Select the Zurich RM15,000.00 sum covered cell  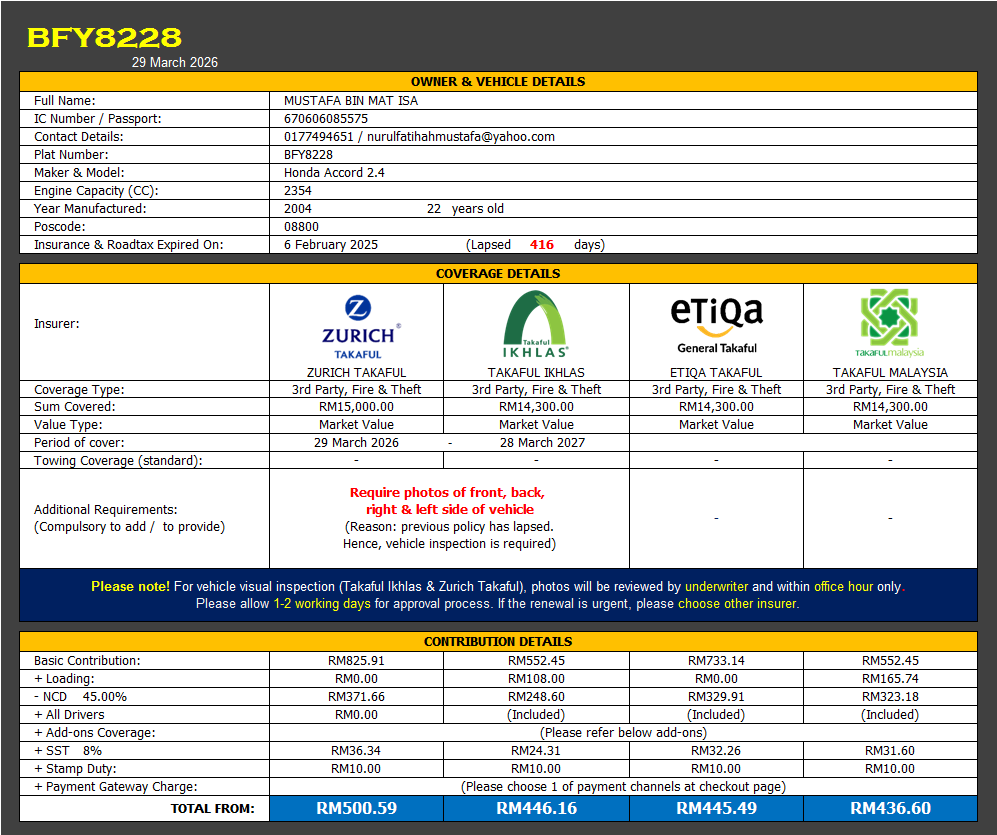(x=356, y=407)
